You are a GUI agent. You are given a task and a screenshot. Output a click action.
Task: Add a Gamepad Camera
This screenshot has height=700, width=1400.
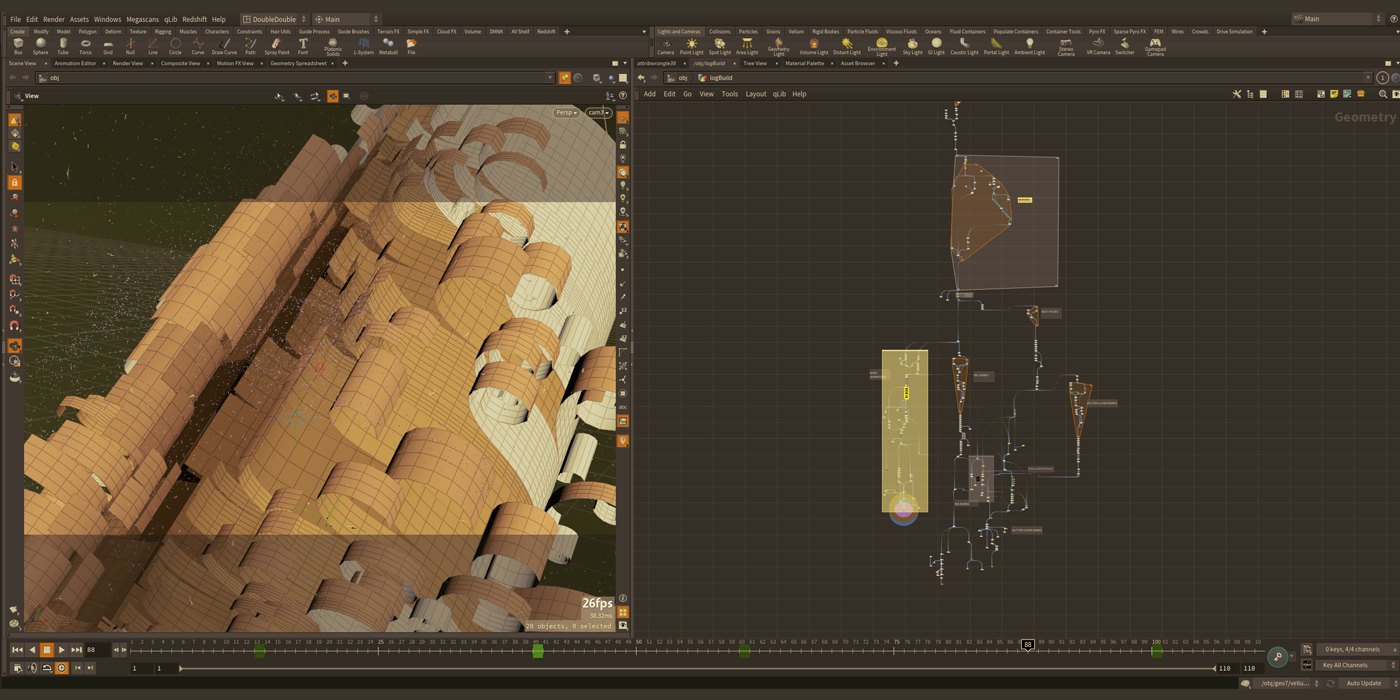[x=1155, y=47]
